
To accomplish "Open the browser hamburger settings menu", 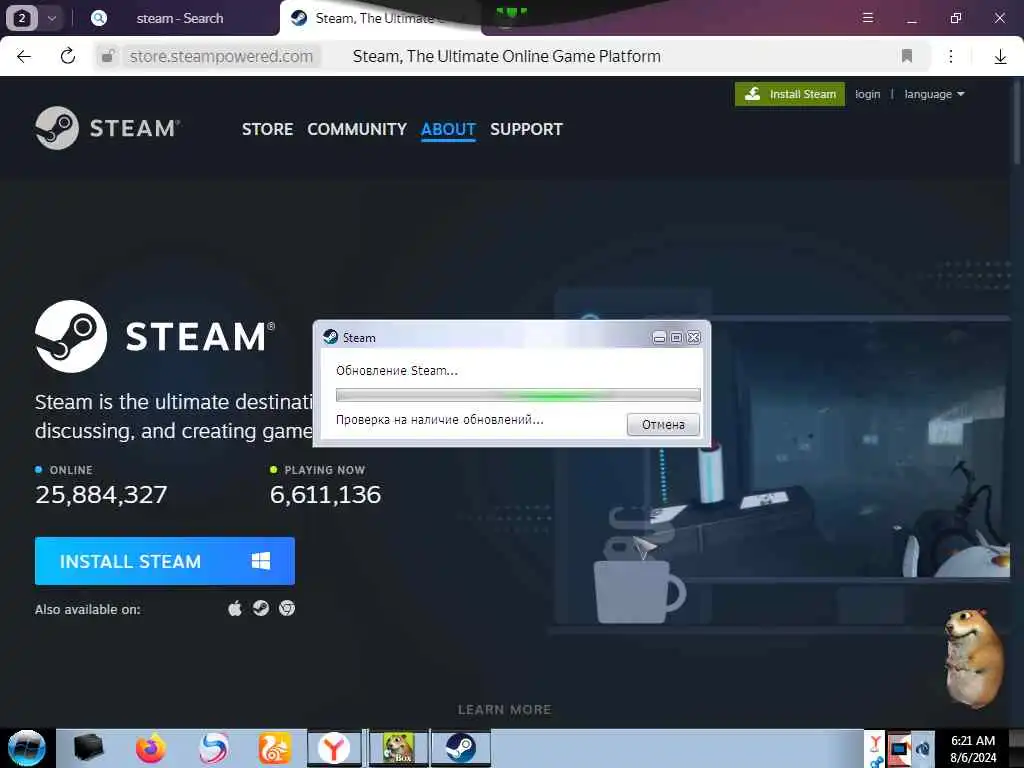I will [x=868, y=18].
